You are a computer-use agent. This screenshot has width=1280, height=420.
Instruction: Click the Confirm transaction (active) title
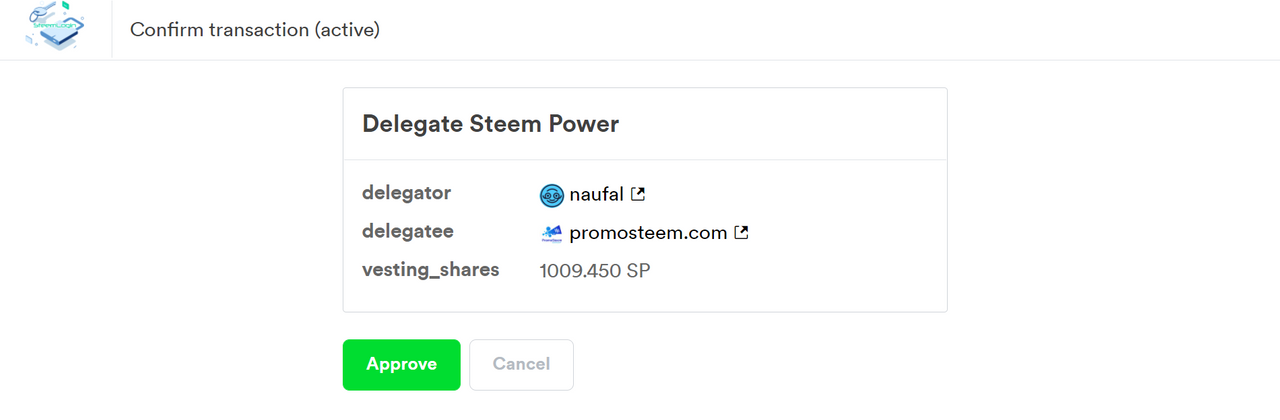(x=255, y=30)
